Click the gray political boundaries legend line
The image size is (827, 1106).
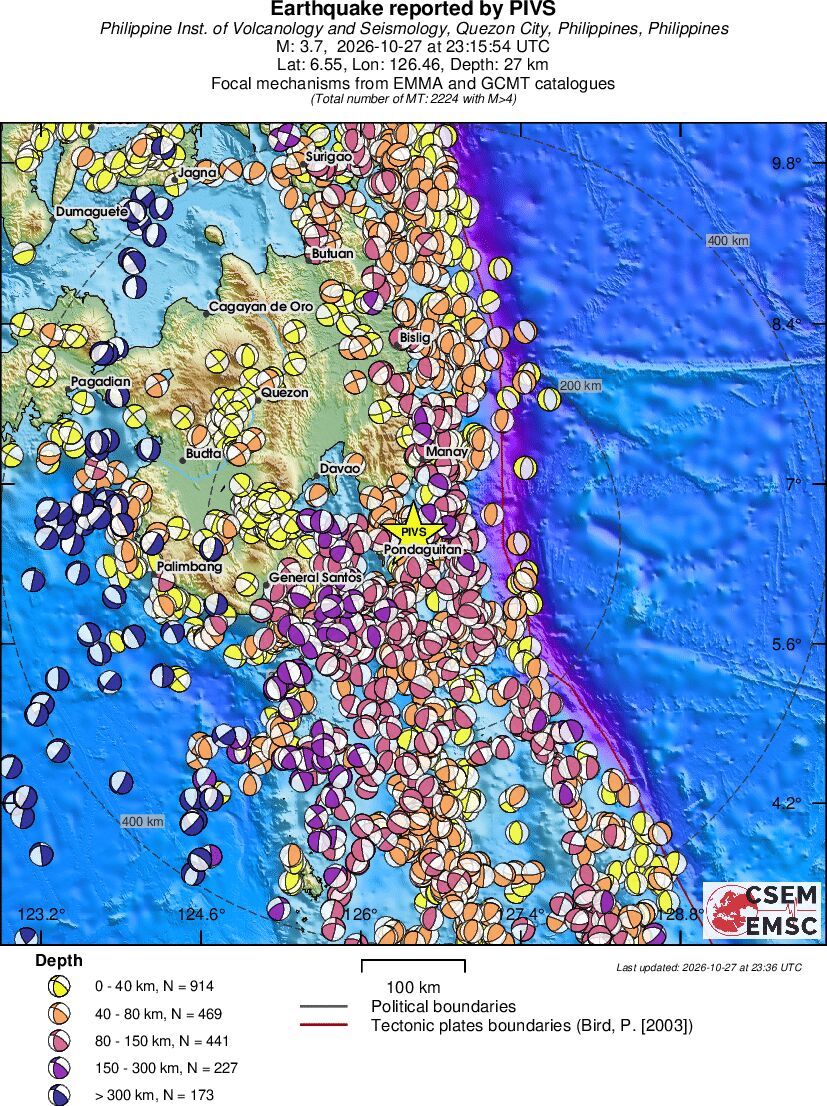coord(324,1007)
